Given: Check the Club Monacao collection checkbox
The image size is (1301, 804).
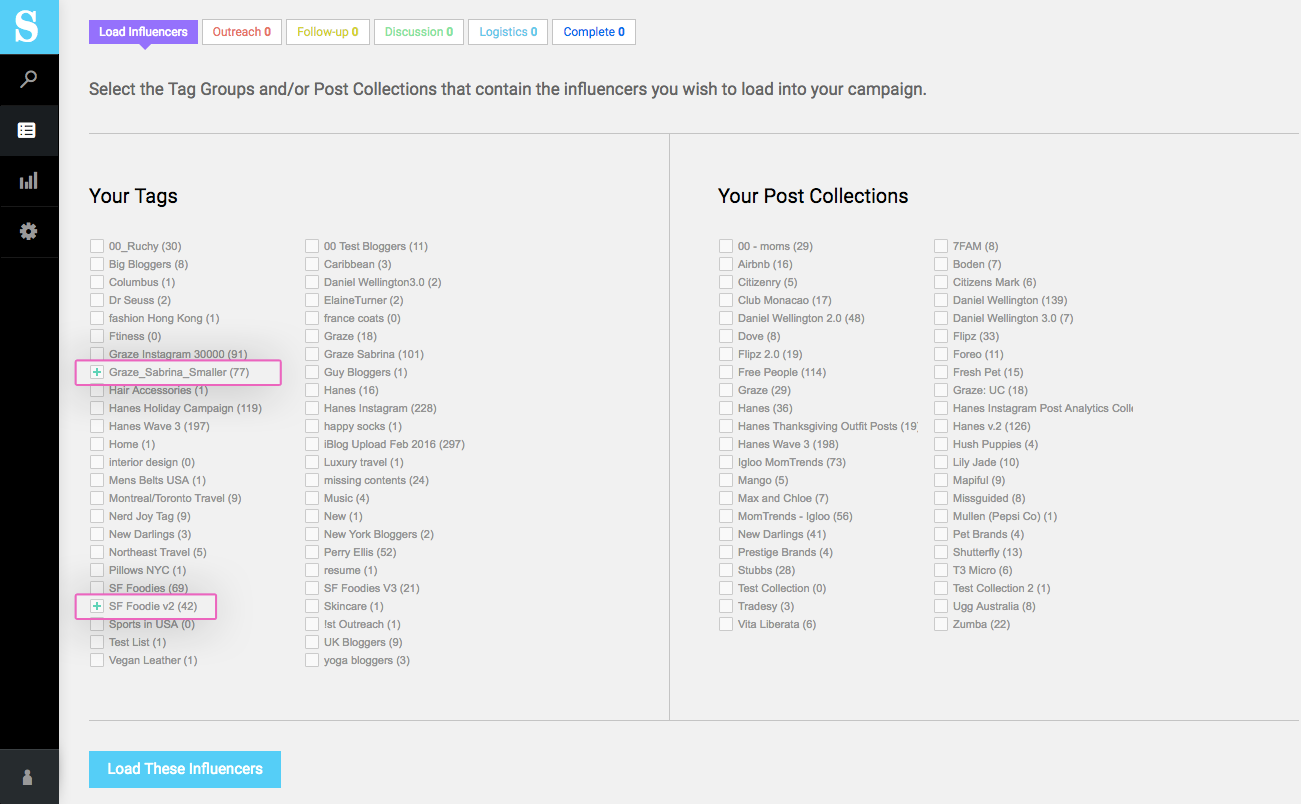Looking at the screenshot, I should [x=726, y=300].
